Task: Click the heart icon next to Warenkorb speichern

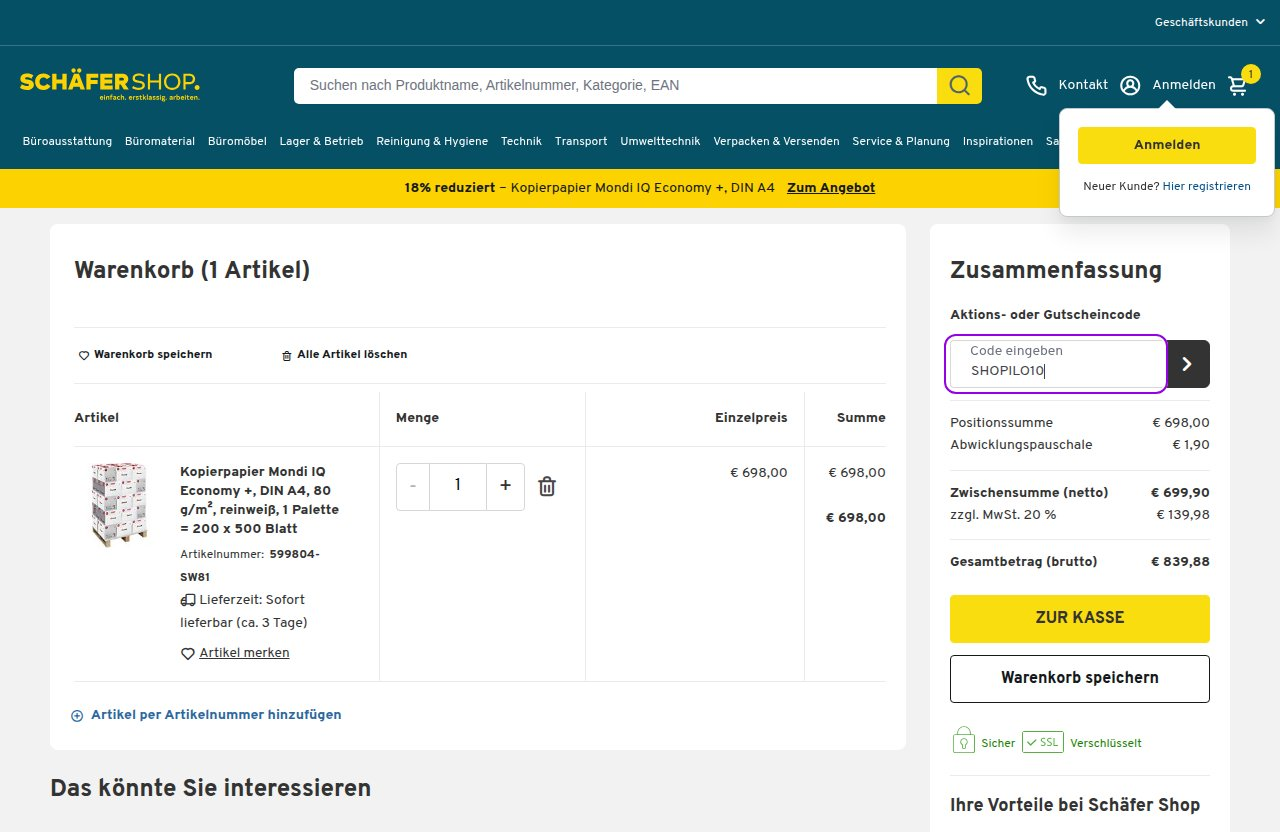Action: 84,355
